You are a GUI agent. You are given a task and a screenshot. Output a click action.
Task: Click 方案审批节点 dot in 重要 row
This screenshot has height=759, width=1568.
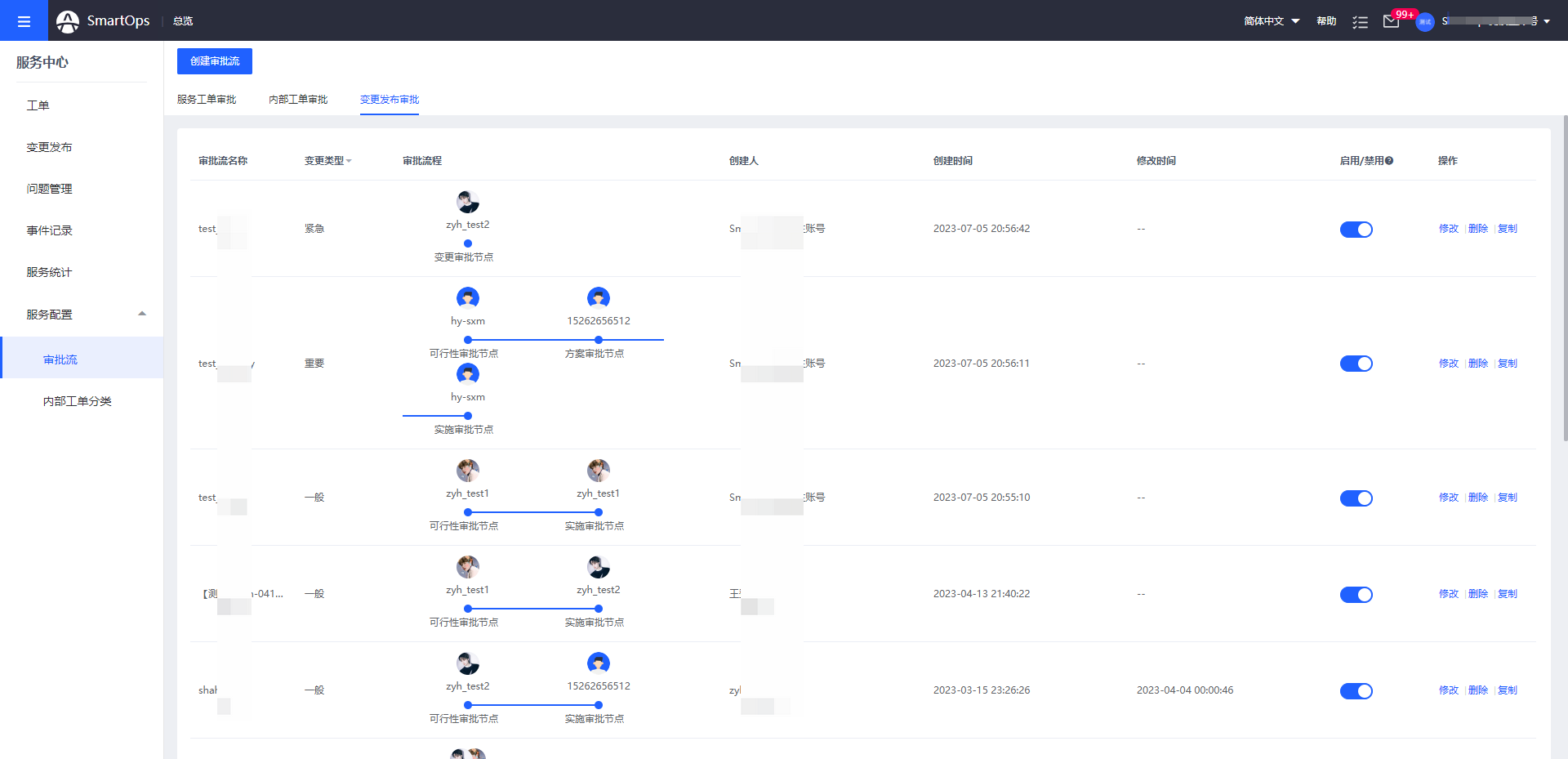(599, 340)
